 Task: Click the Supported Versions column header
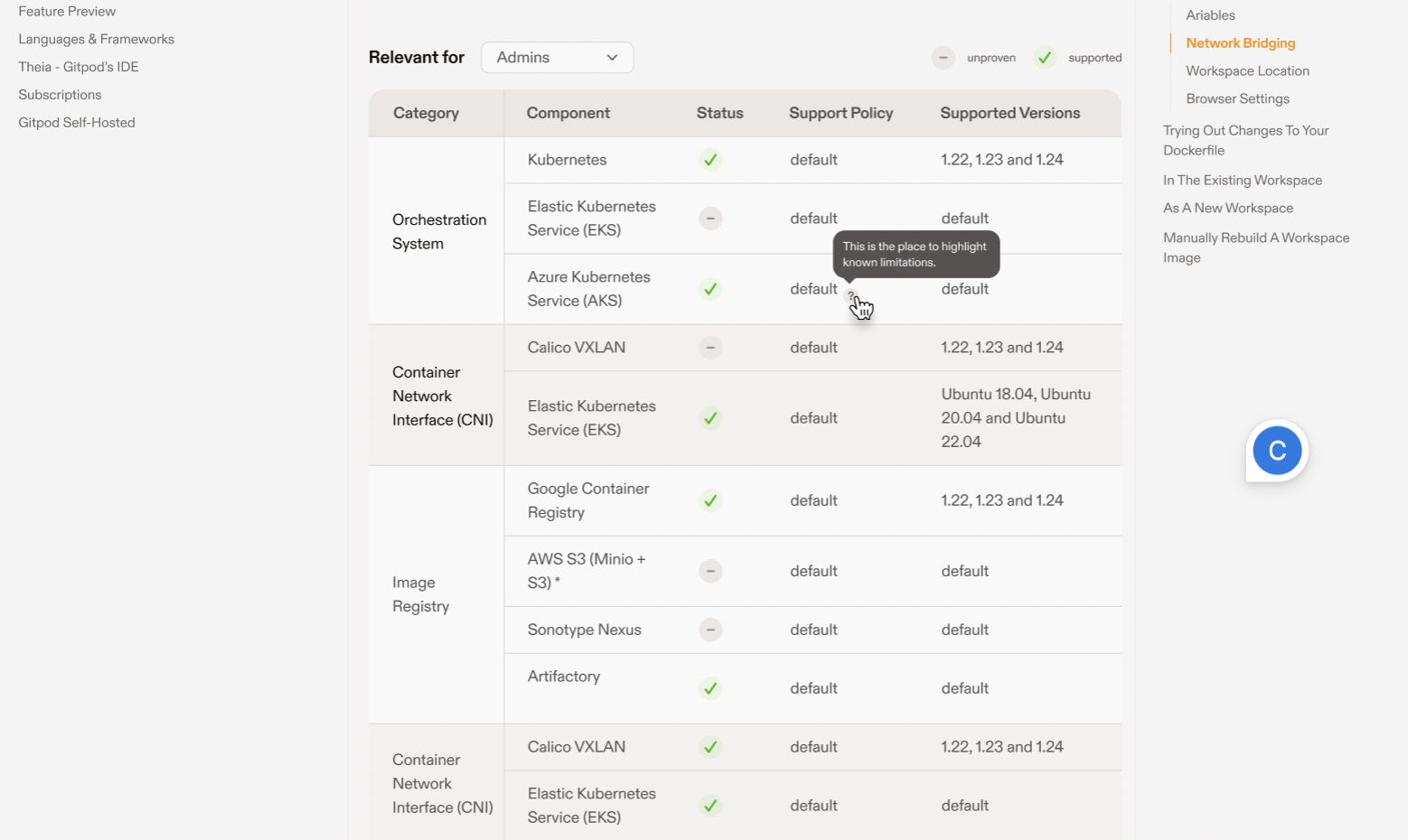coord(1009,113)
